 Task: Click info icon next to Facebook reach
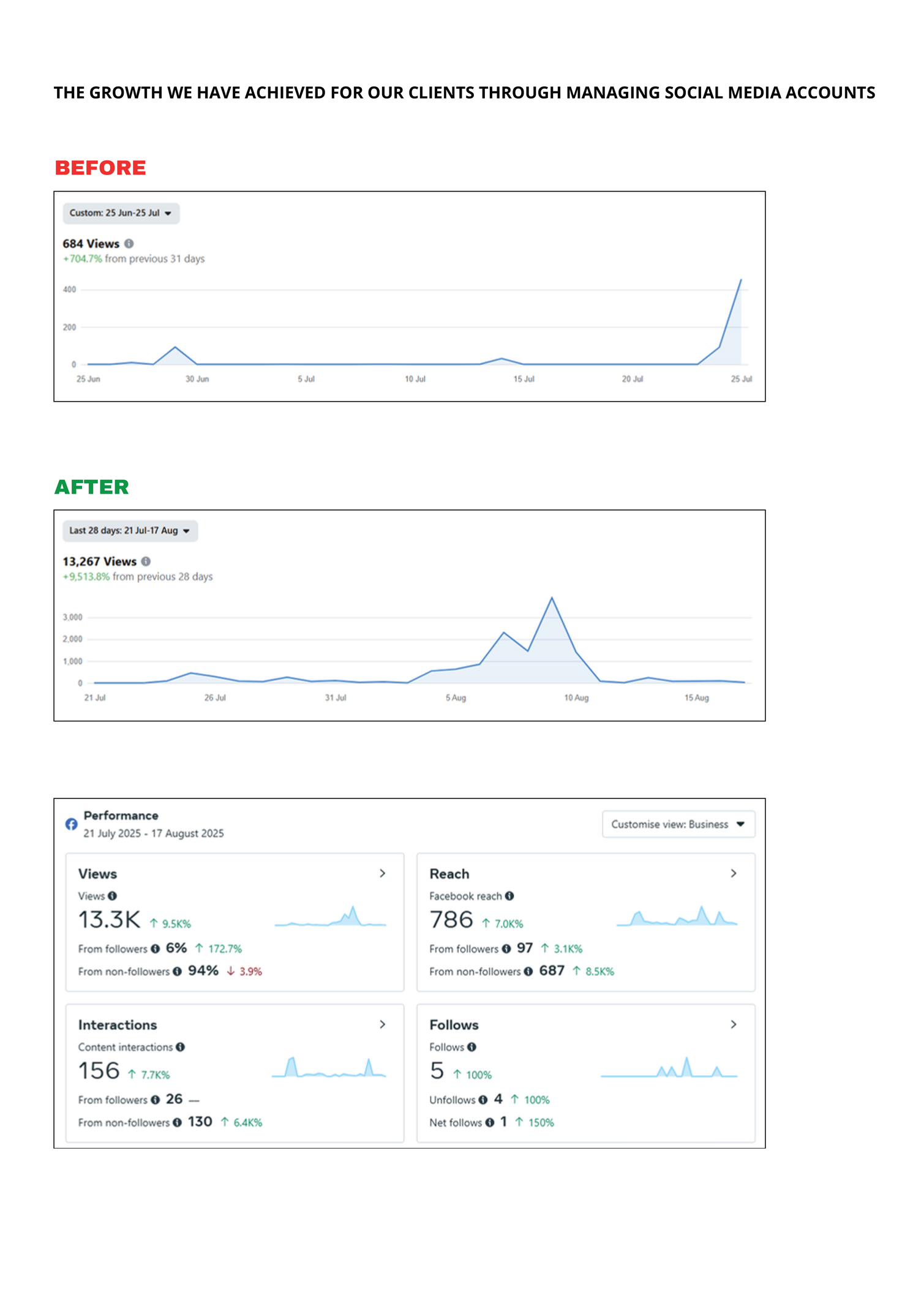[509, 896]
